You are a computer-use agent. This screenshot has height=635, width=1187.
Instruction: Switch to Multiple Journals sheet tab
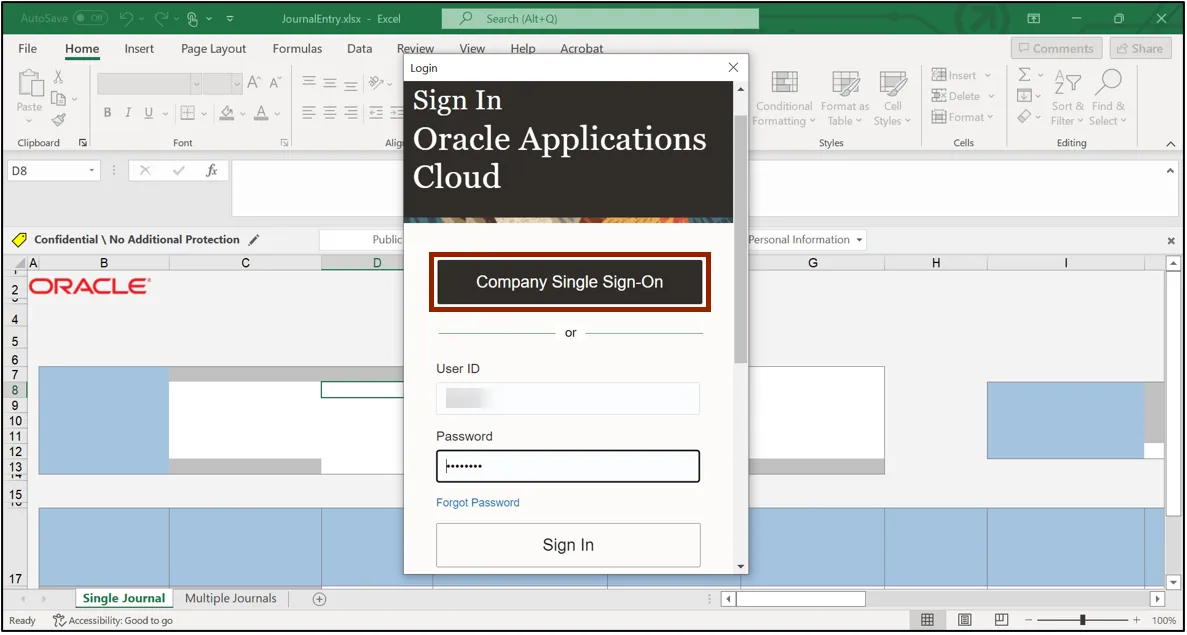click(x=229, y=598)
